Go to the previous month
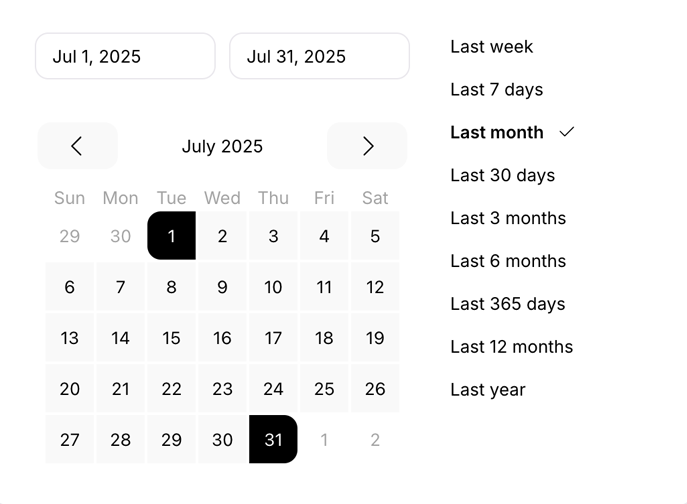Viewport: 687px width, 504px height. pos(77,146)
